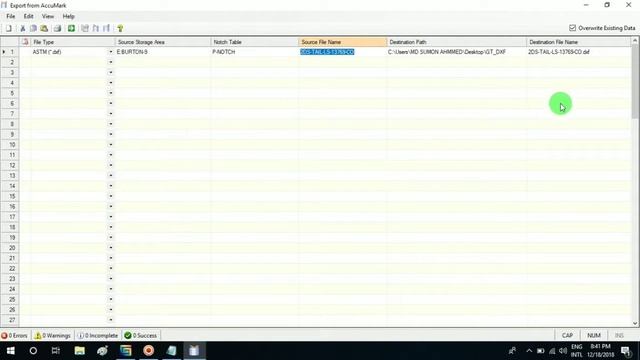Open File Explorer from the taskbar
The width and height of the screenshot is (640, 360).
click(79, 351)
